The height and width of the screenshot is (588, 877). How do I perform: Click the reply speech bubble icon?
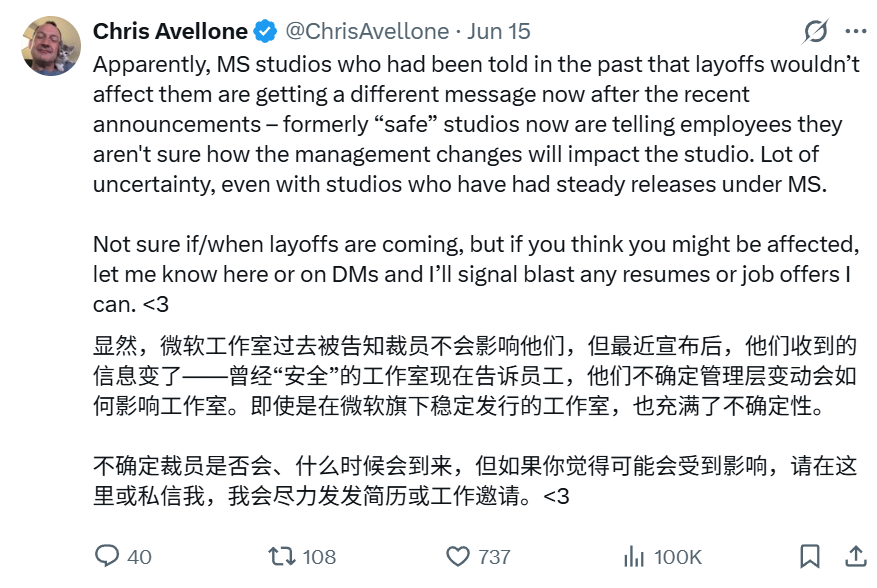[107, 556]
